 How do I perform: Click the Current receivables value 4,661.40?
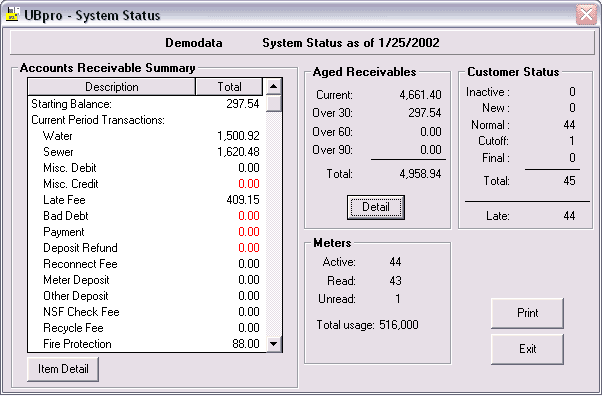tap(420, 95)
